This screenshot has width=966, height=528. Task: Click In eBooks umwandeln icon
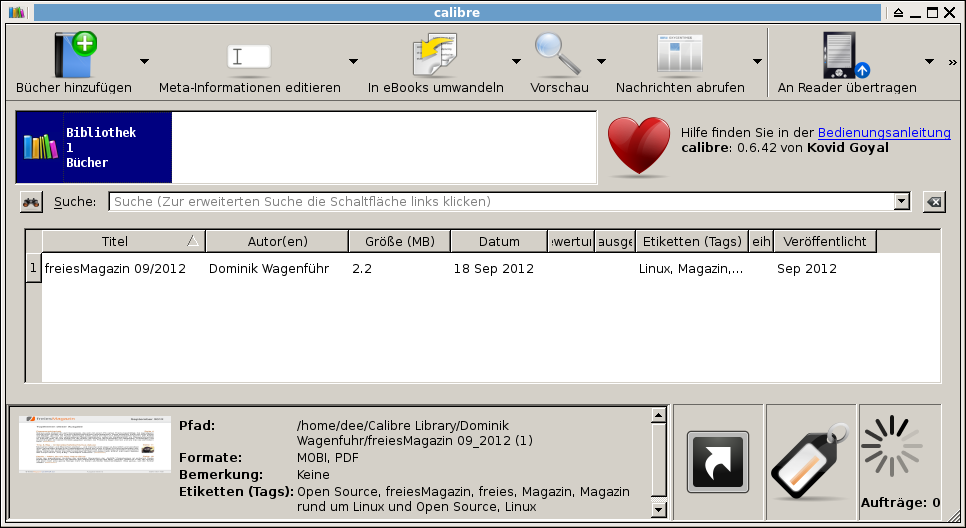[435, 55]
